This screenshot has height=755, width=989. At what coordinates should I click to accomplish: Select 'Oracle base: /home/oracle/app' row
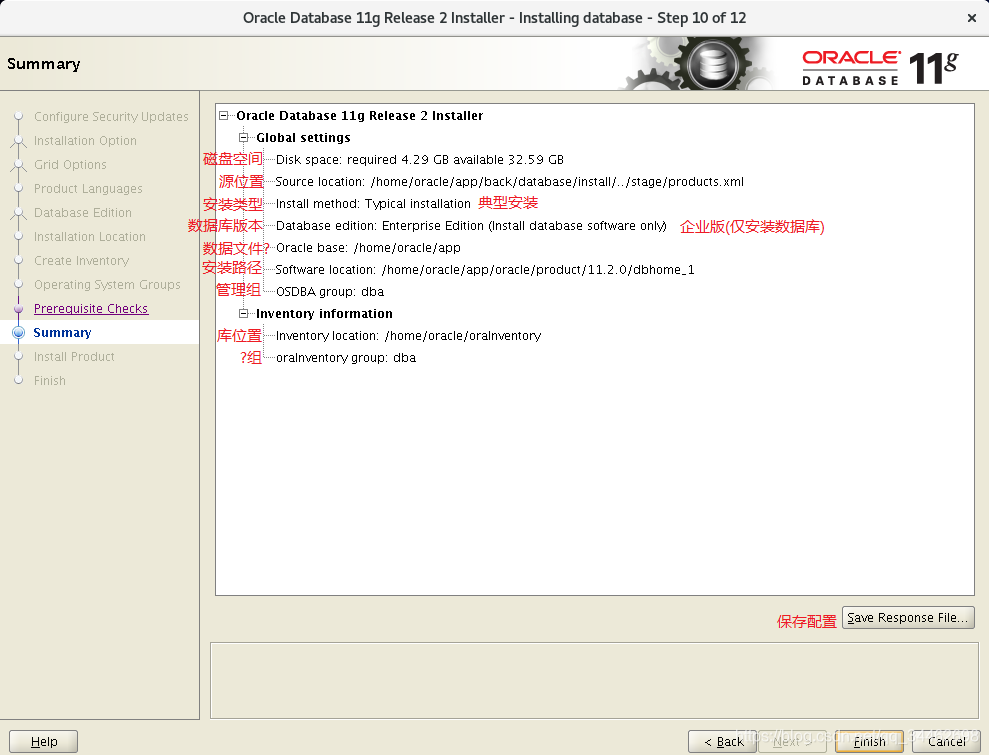(x=368, y=248)
